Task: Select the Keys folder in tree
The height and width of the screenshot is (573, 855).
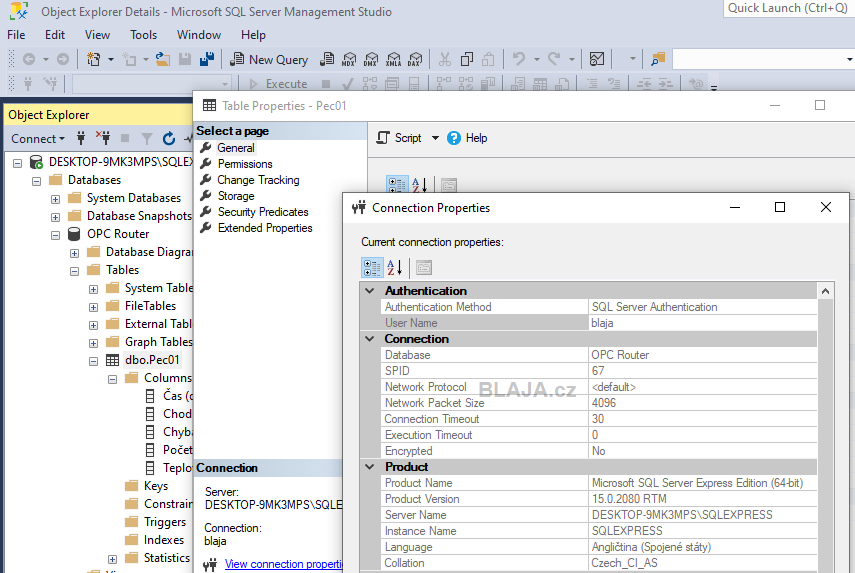Action: click(155, 486)
